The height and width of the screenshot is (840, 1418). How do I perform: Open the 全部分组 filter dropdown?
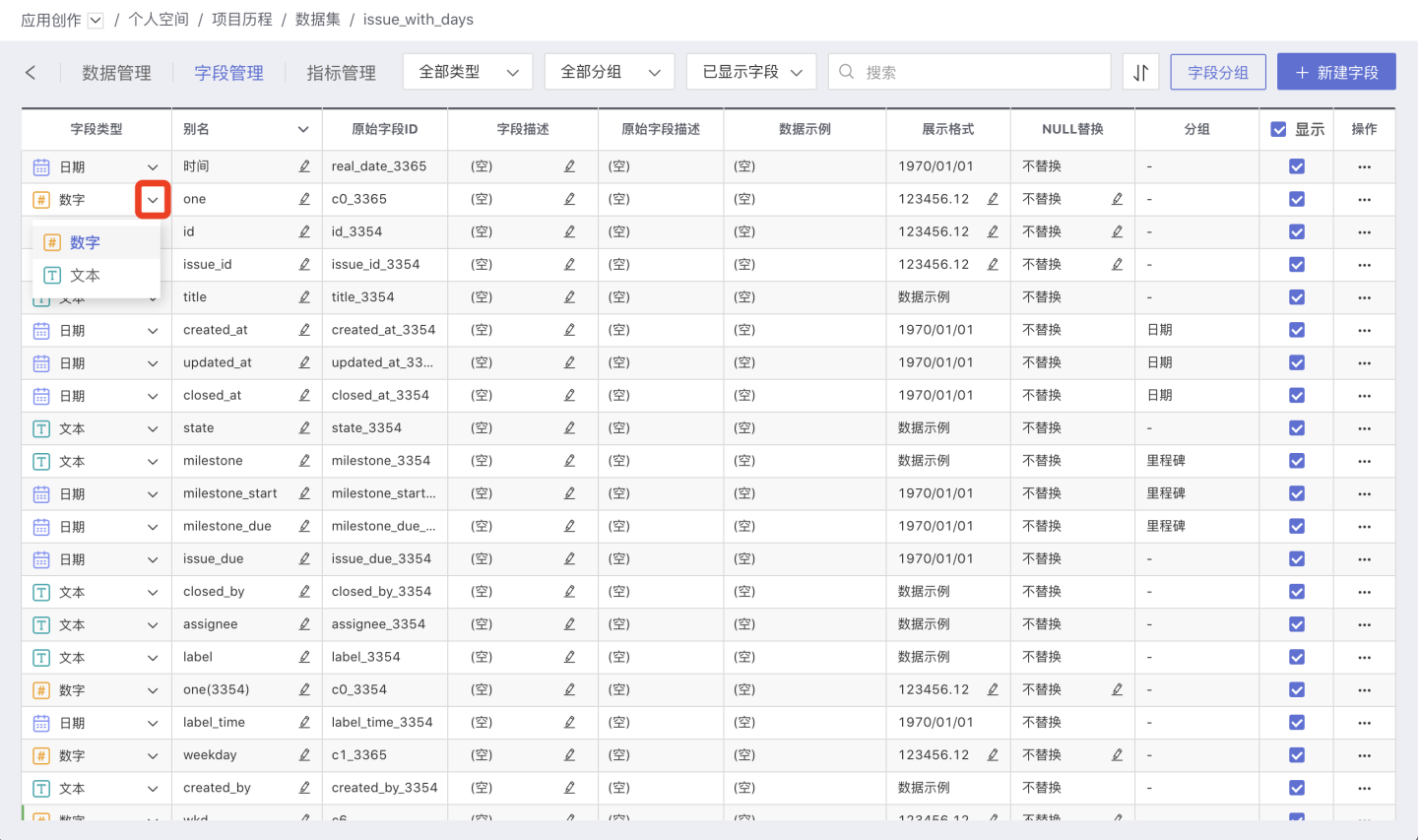(x=609, y=72)
